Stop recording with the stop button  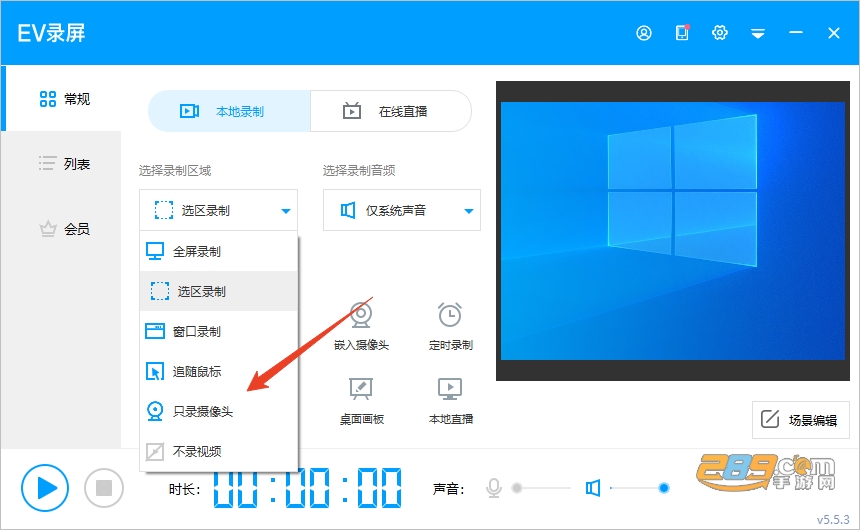(x=104, y=488)
